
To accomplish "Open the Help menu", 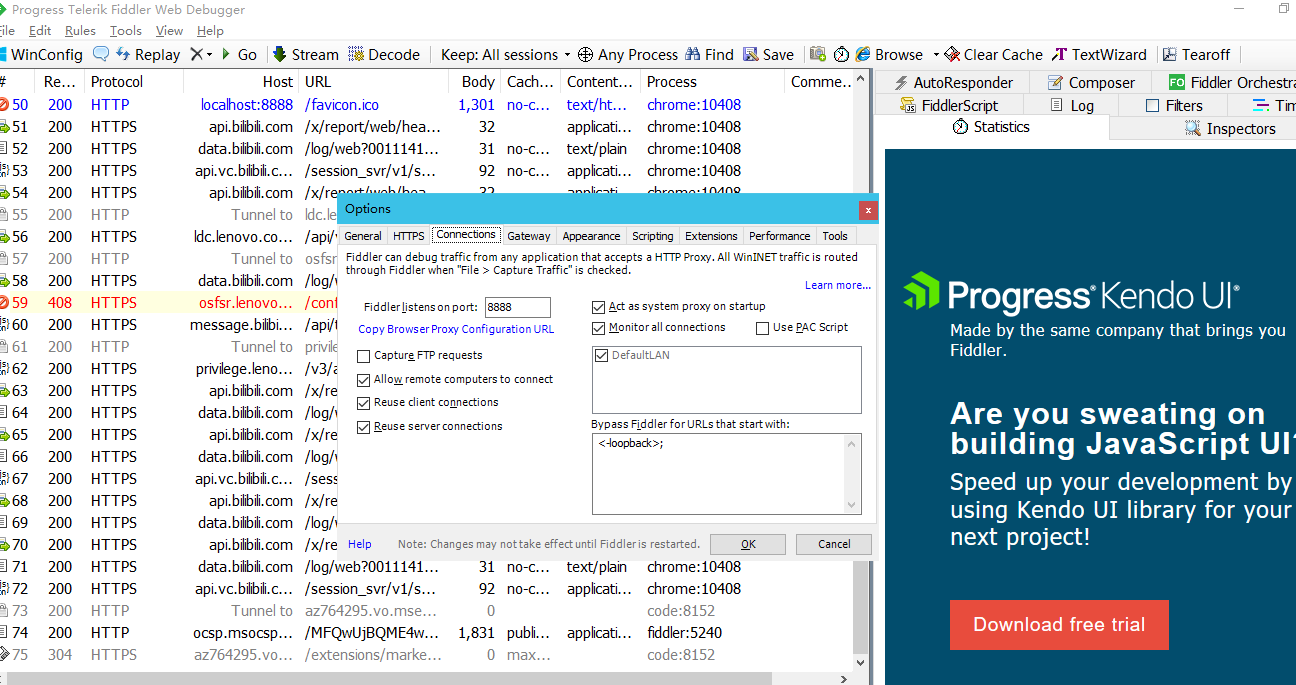I will click(210, 31).
